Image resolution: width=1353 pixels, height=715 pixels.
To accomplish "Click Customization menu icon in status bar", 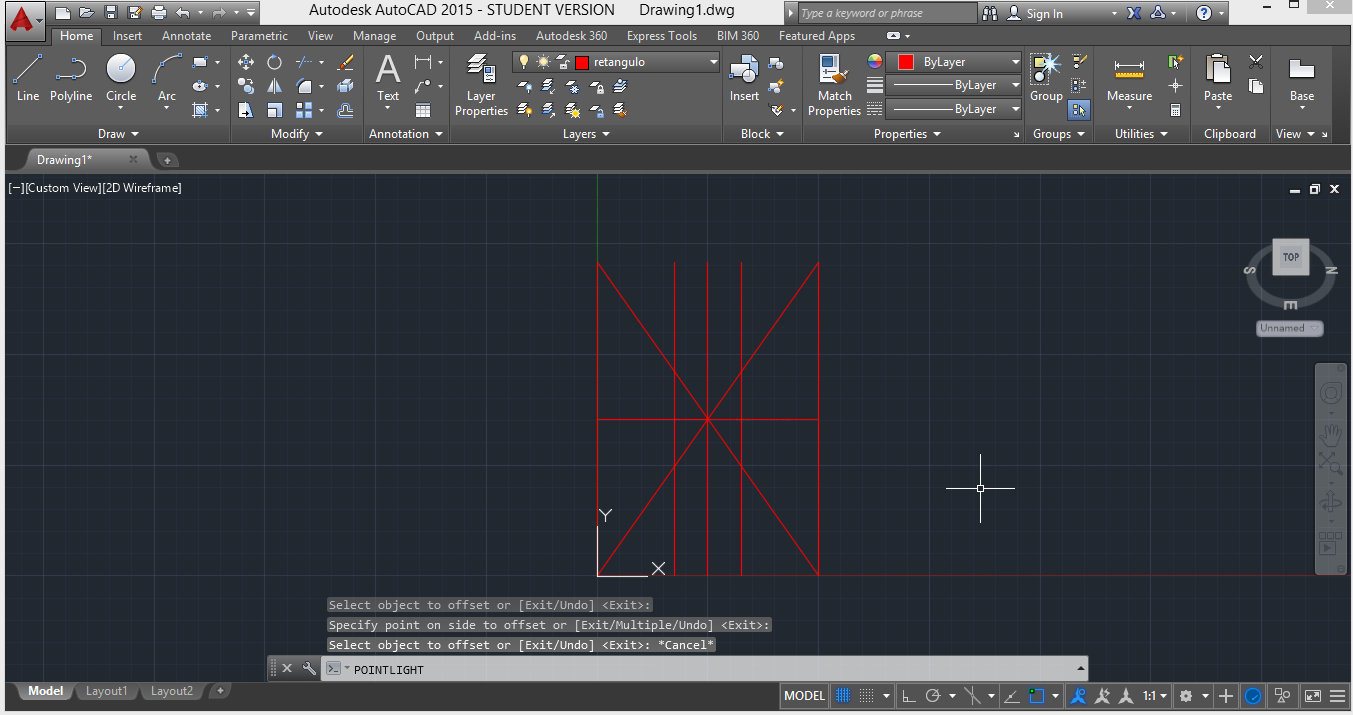I will (1337, 696).
